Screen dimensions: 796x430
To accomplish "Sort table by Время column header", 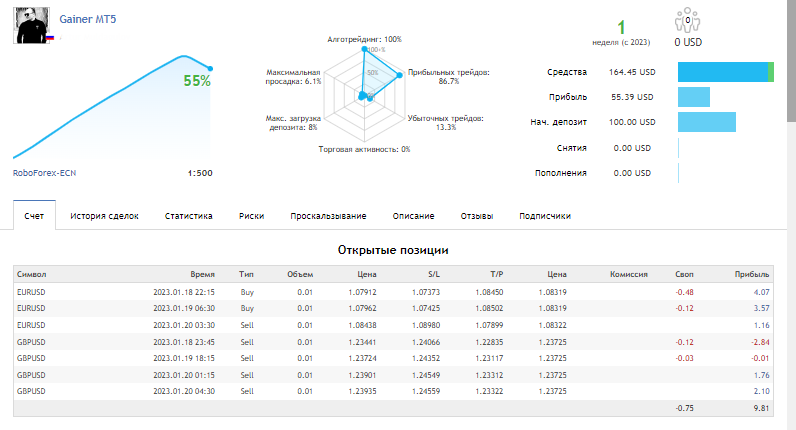I will [x=203, y=274].
